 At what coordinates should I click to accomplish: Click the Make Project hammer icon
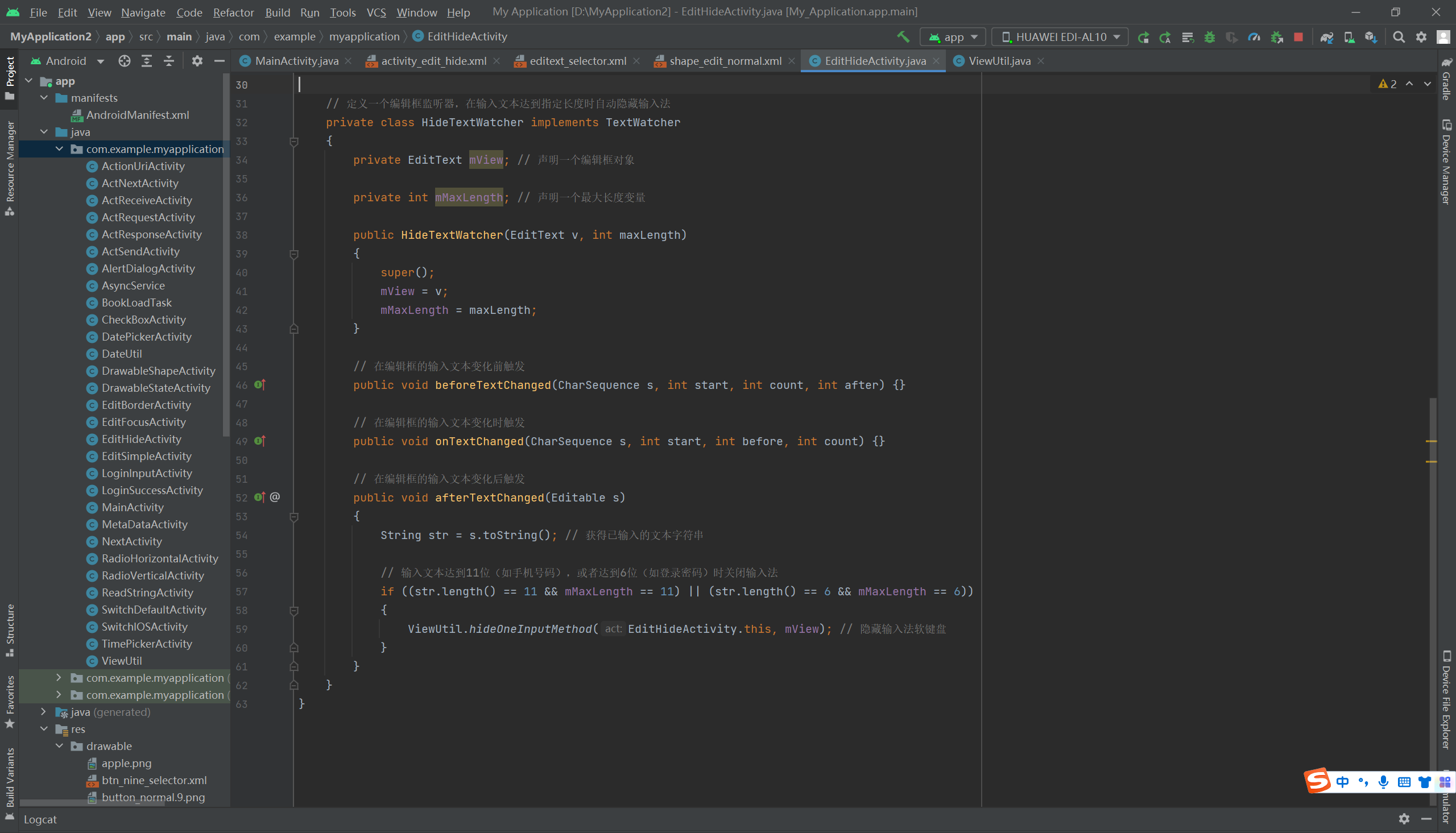pos(903,37)
